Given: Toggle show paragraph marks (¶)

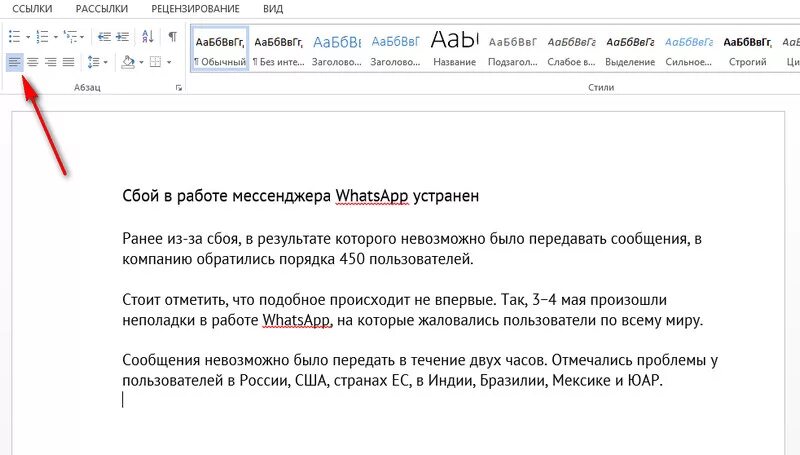Looking at the screenshot, I should 173,37.
